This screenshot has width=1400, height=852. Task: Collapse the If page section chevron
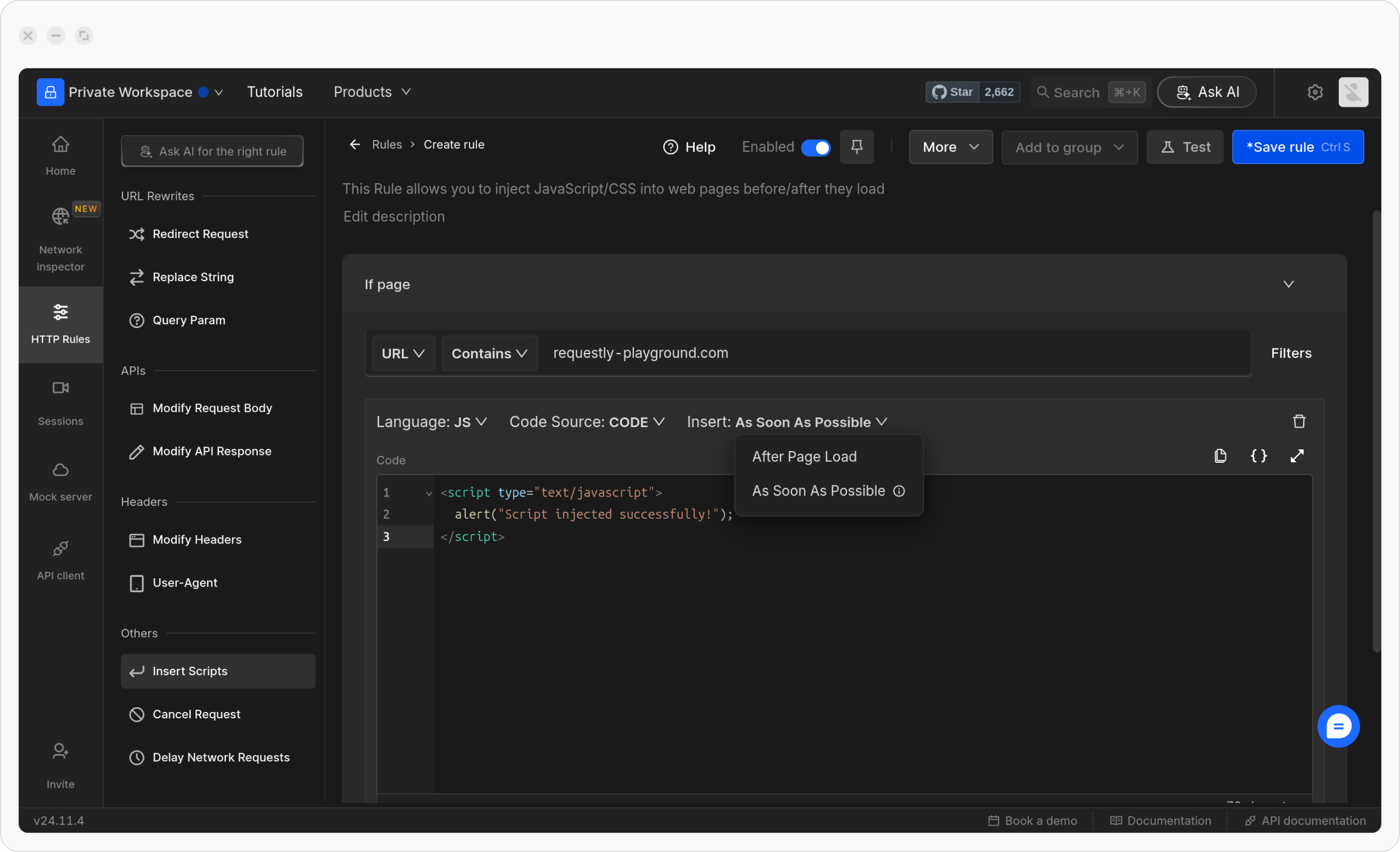click(x=1288, y=284)
